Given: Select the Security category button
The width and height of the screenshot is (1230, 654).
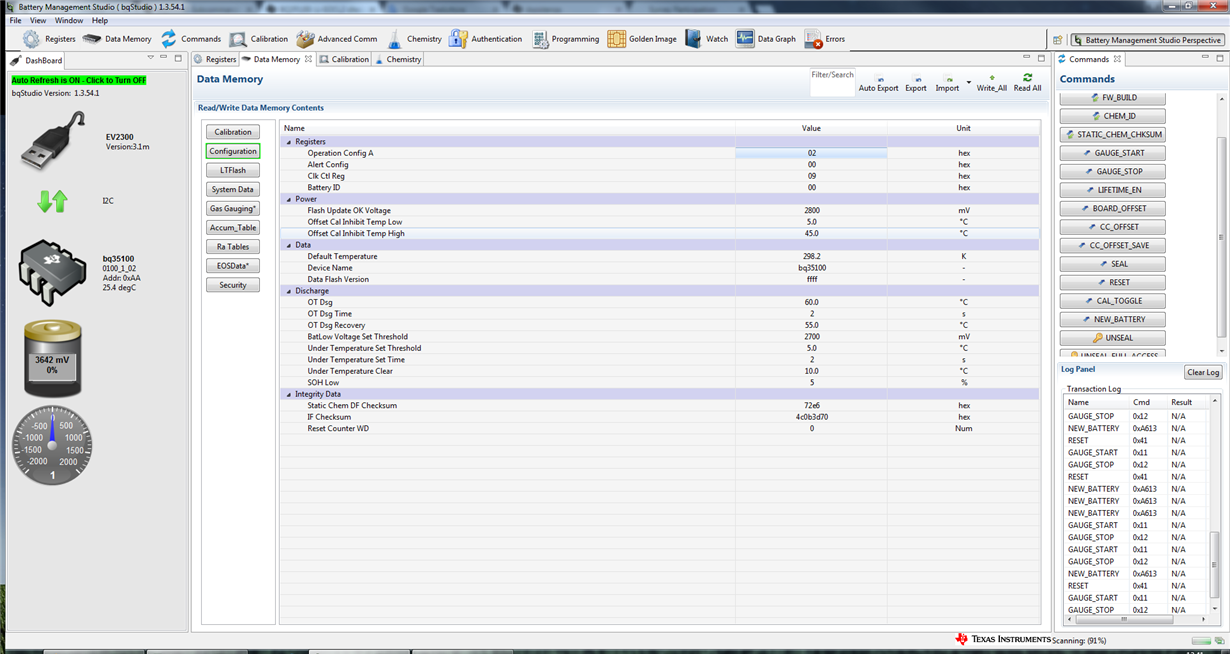Looking at the screenshot, I should pos(233,285).
